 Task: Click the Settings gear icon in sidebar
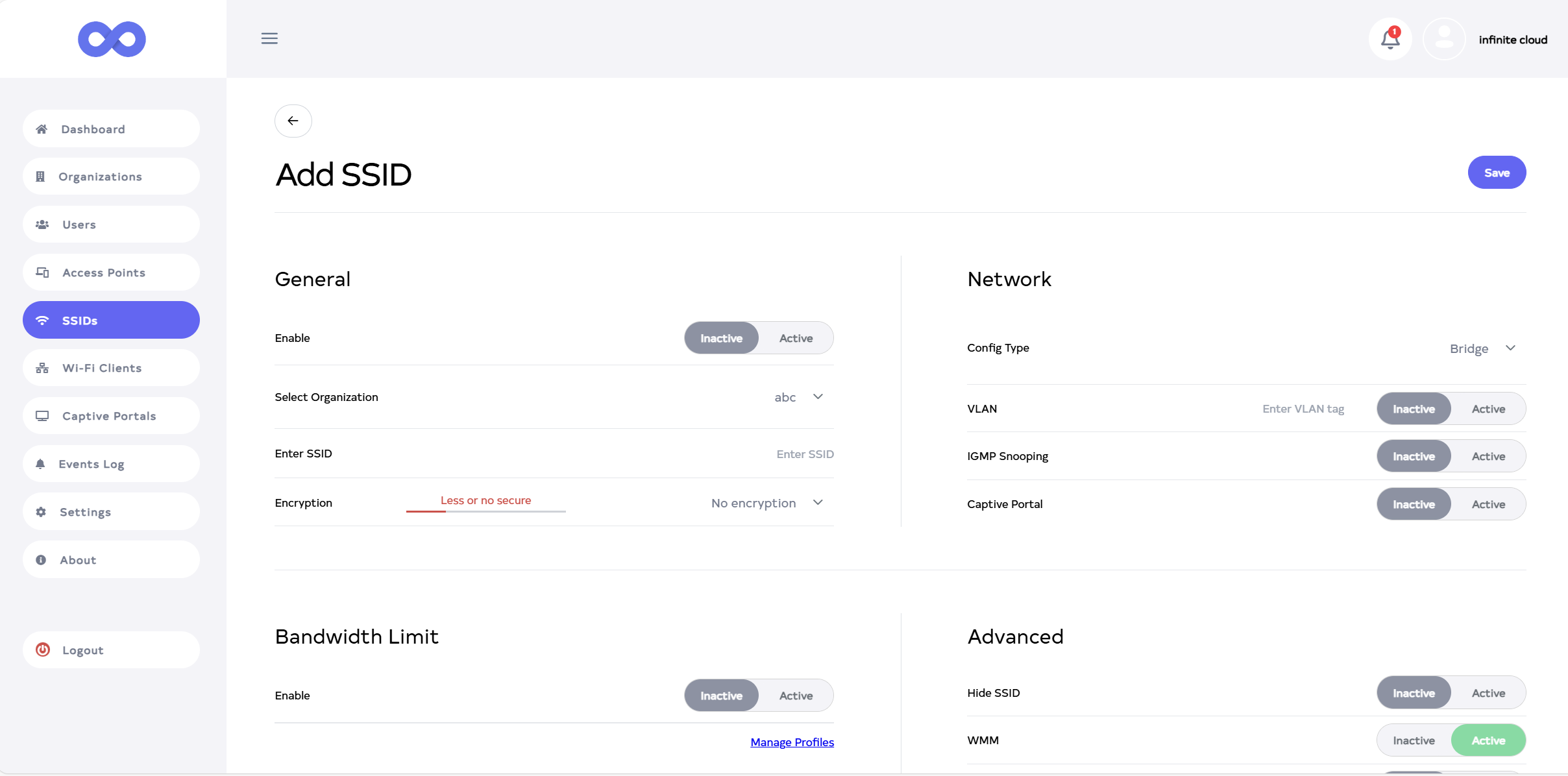pyautogui.click(x=41, y=512)
